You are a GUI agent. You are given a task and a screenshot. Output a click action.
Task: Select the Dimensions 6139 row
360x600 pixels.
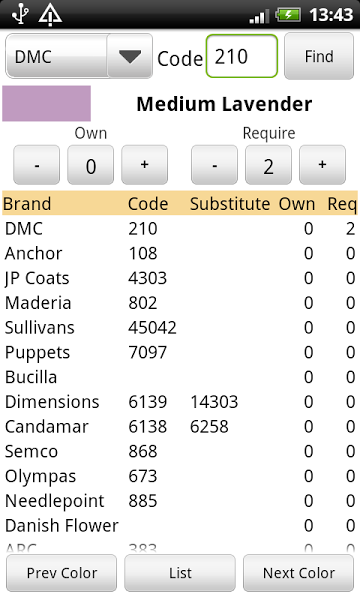(x=180, y=402)
